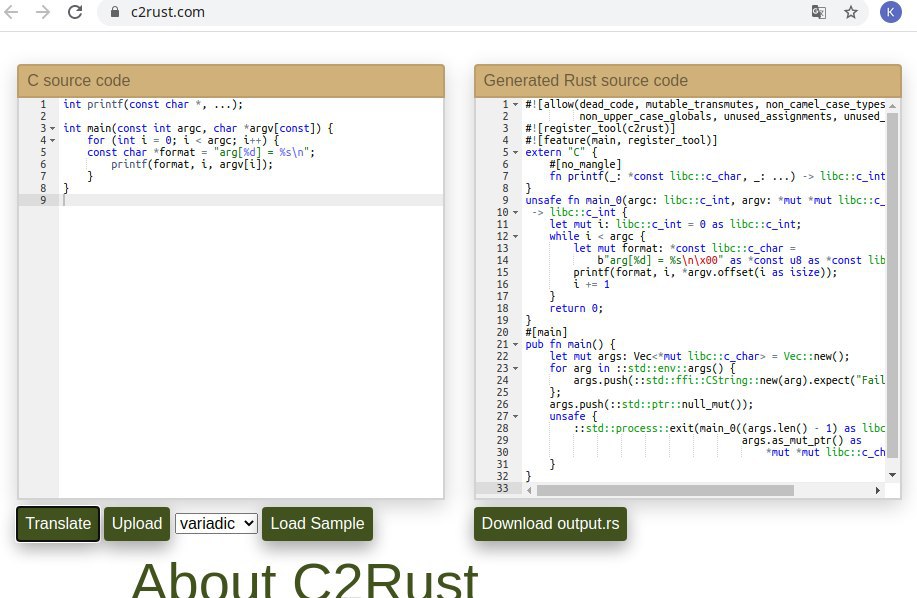Click Rust editor scroll right arrow
Viewport: 917px width, 598px height.
[878, 490]
